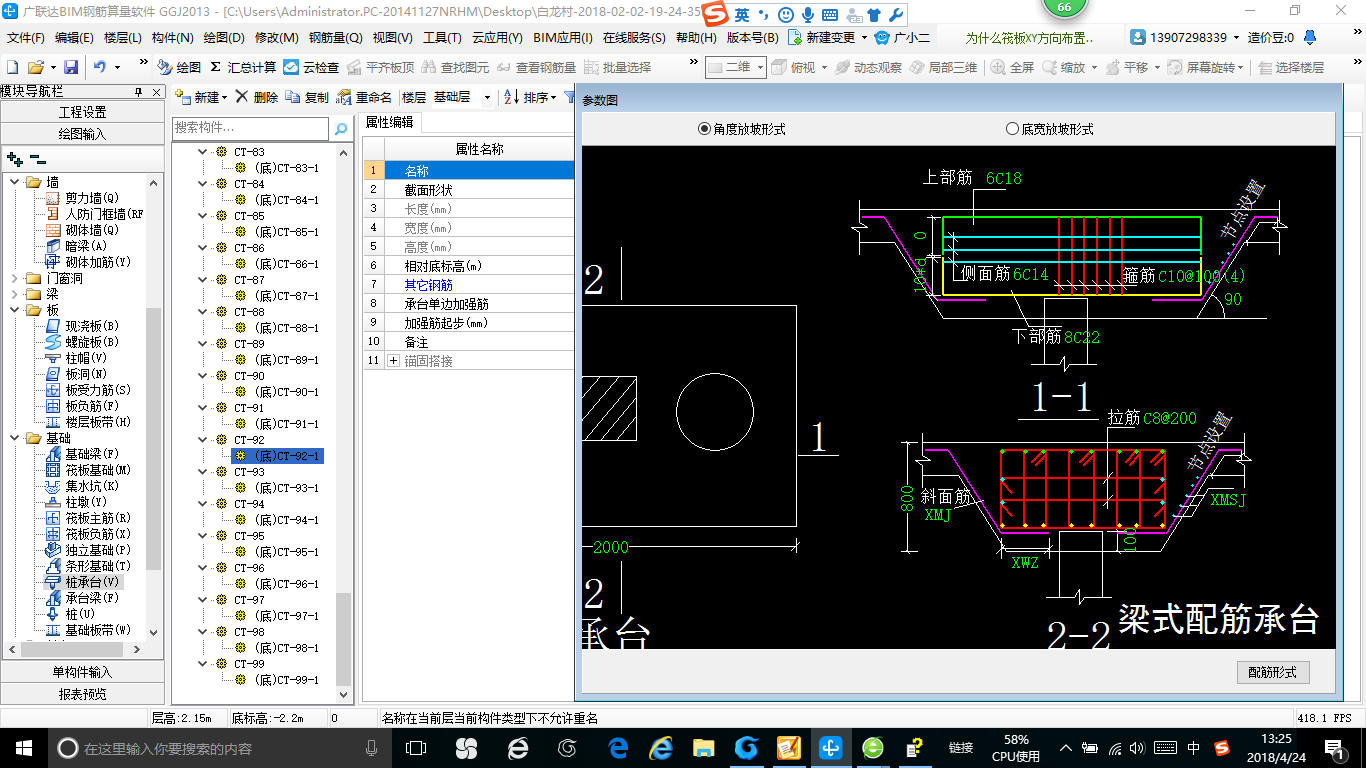Expand 锚固搭接 row in property table
The image size is (1366, 768).
click(x=393, y=360)
